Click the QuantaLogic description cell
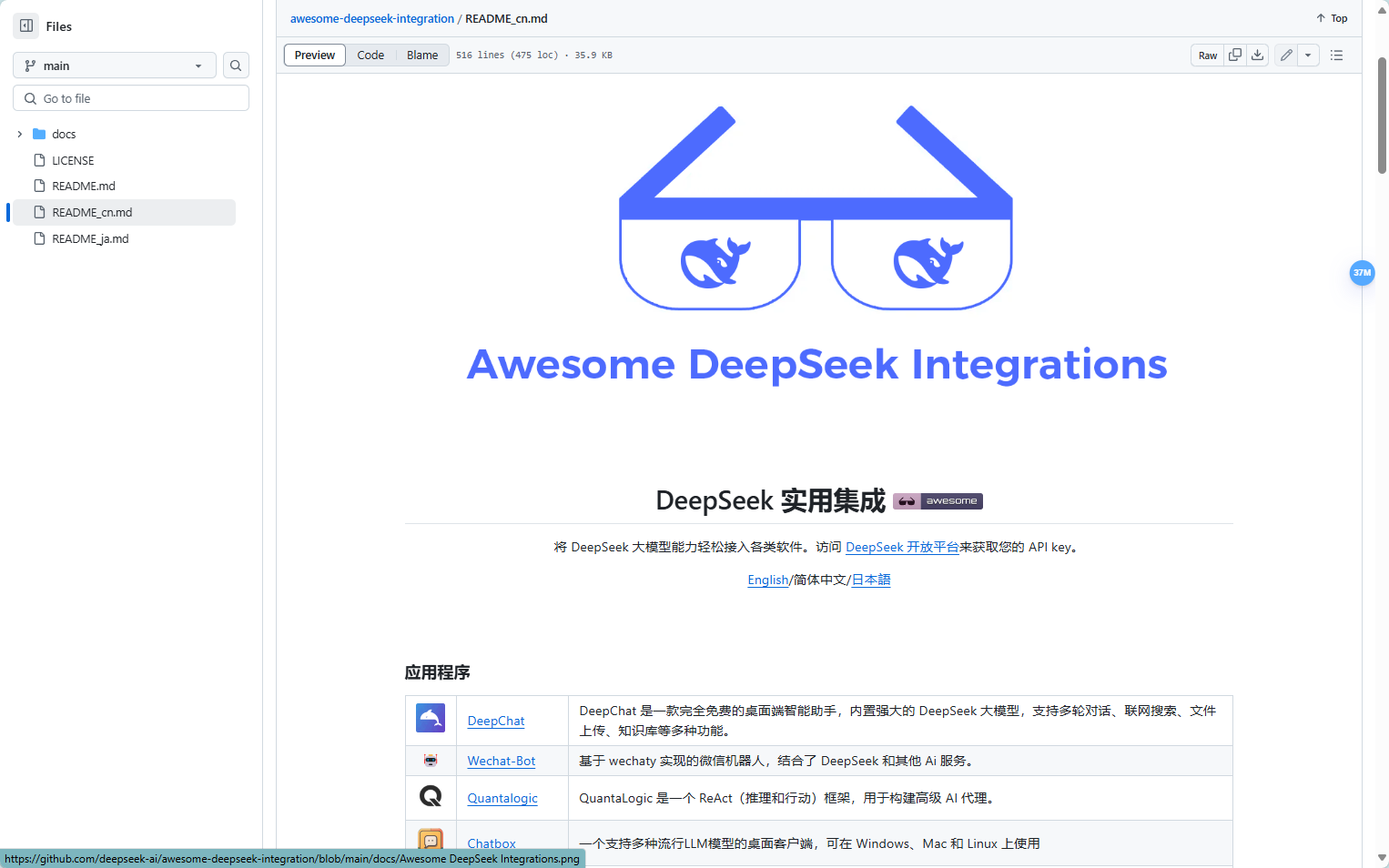The width and height of the screenshot is (1389, 868). click(x=900, y=798)
